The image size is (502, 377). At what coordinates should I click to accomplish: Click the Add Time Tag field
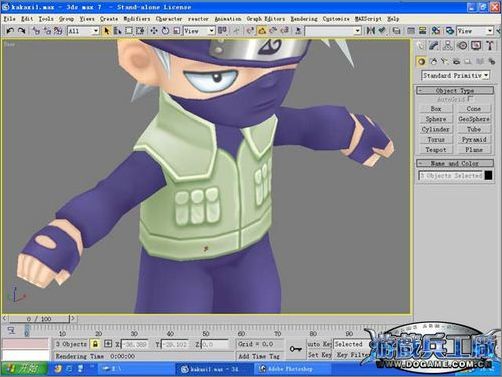tap(260, 356)
